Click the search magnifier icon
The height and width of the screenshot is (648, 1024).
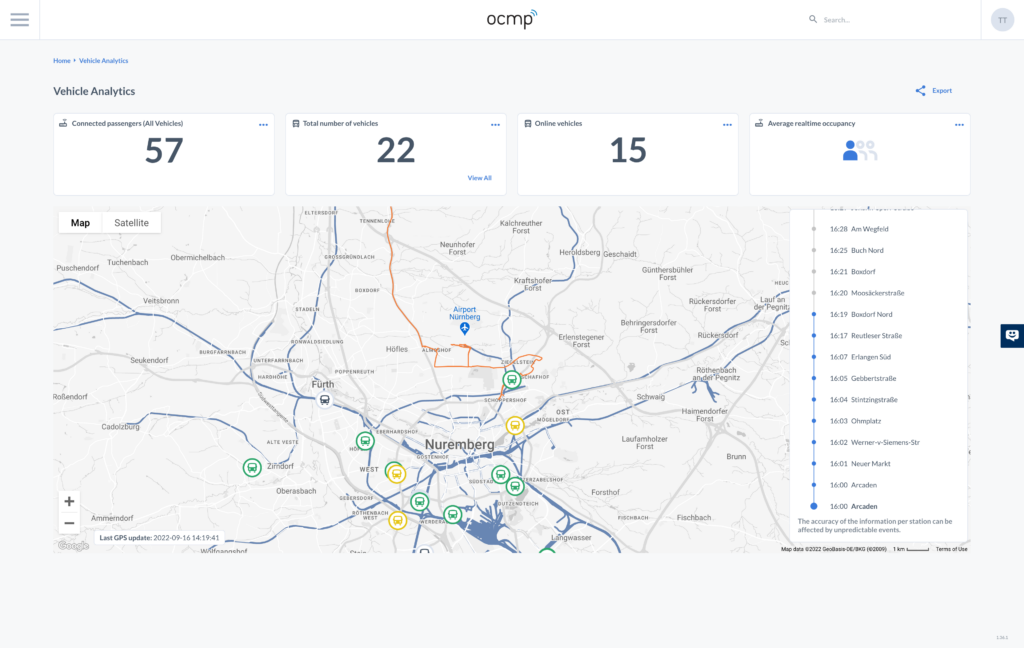[x=813, y=20]
